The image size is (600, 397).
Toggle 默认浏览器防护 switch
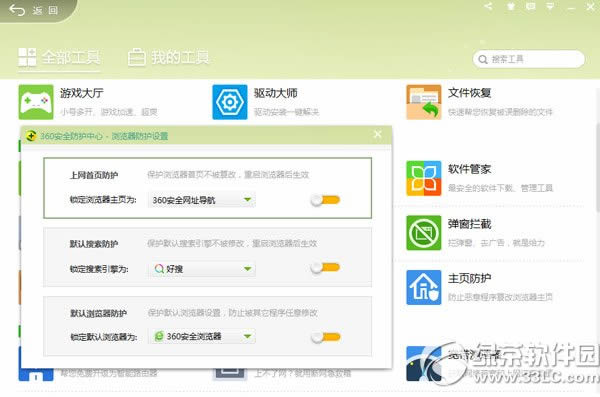[325, 337]
